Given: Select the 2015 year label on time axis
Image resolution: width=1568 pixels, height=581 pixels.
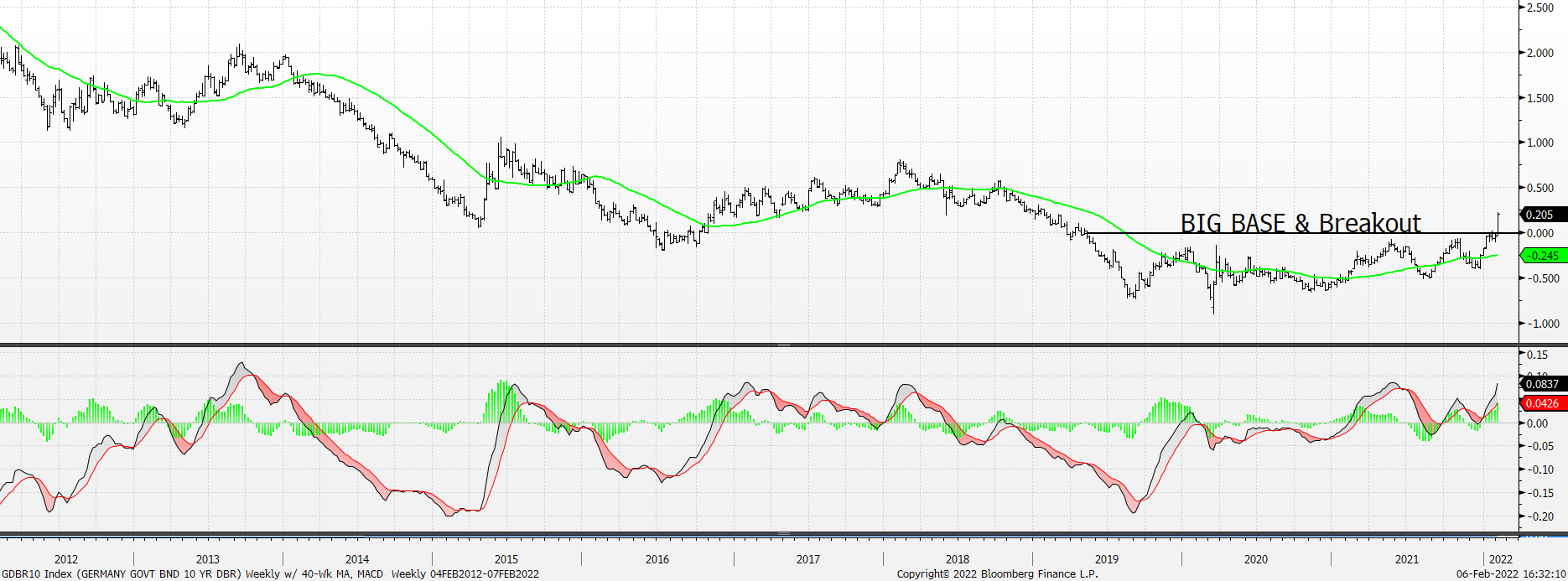Looking at the screenshot, I should coord(506,559).
